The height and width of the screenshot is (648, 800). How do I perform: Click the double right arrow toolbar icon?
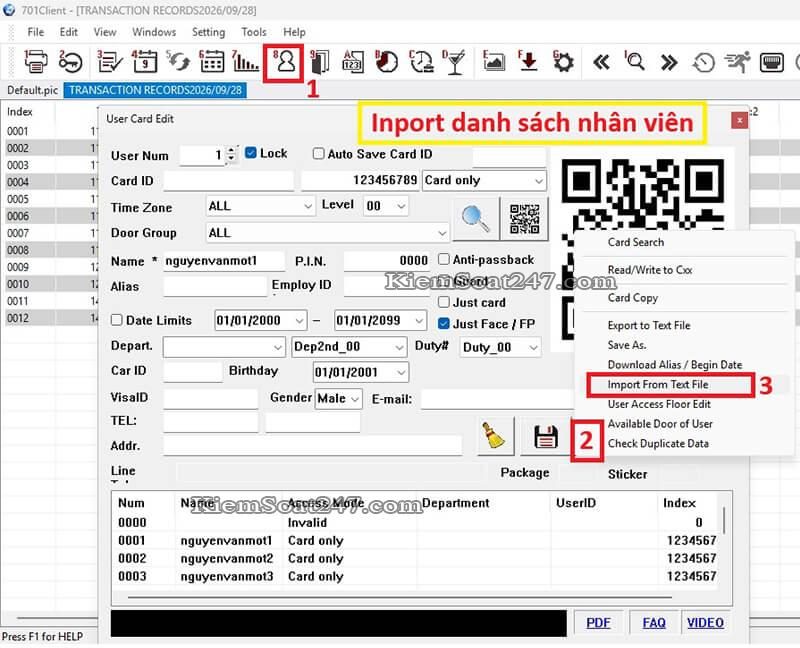[x=669, y=63]
